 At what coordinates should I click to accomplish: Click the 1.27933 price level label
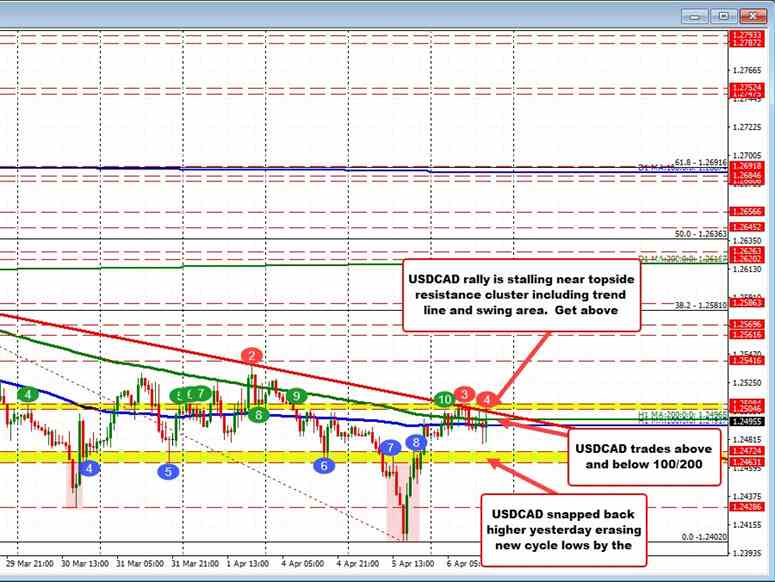point(746,35)
